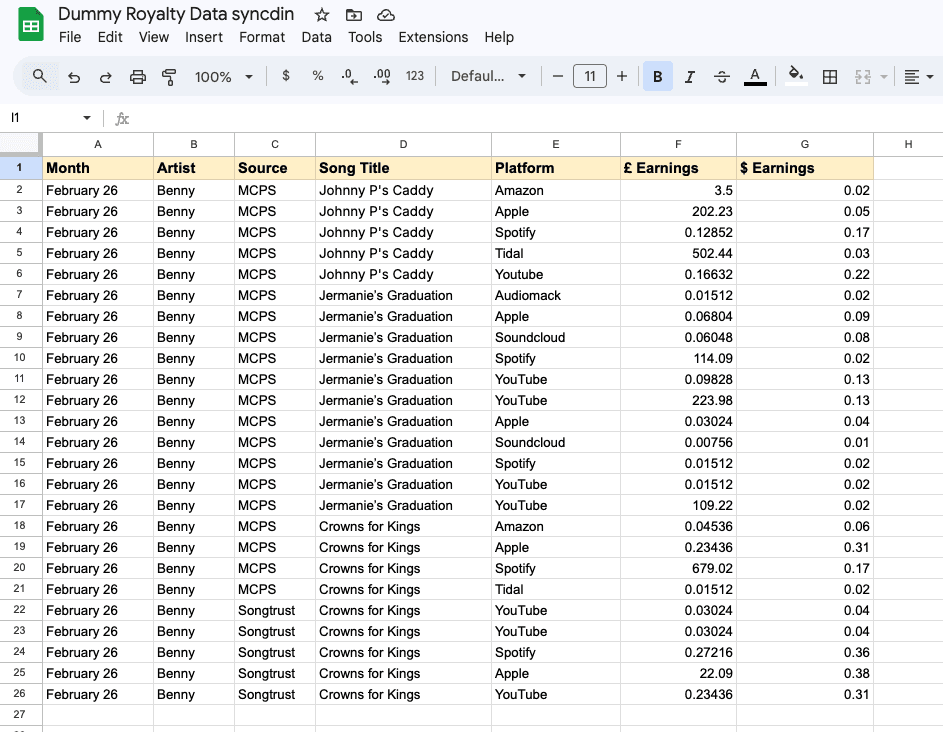Open the Extensions menu
Image resolution: width=943 pixels, height=732 pixels.
tap(433, 37)
